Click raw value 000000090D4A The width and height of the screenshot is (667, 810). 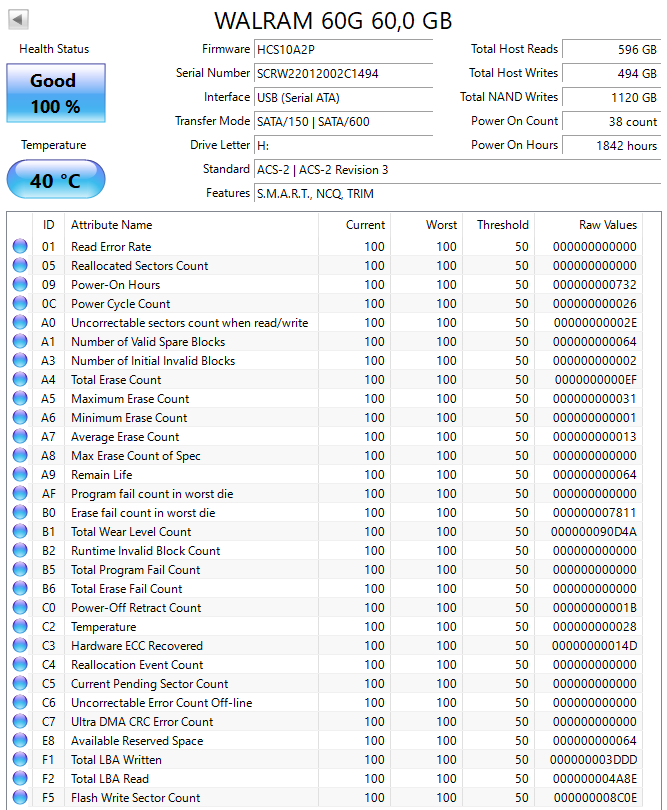(594, 532)
